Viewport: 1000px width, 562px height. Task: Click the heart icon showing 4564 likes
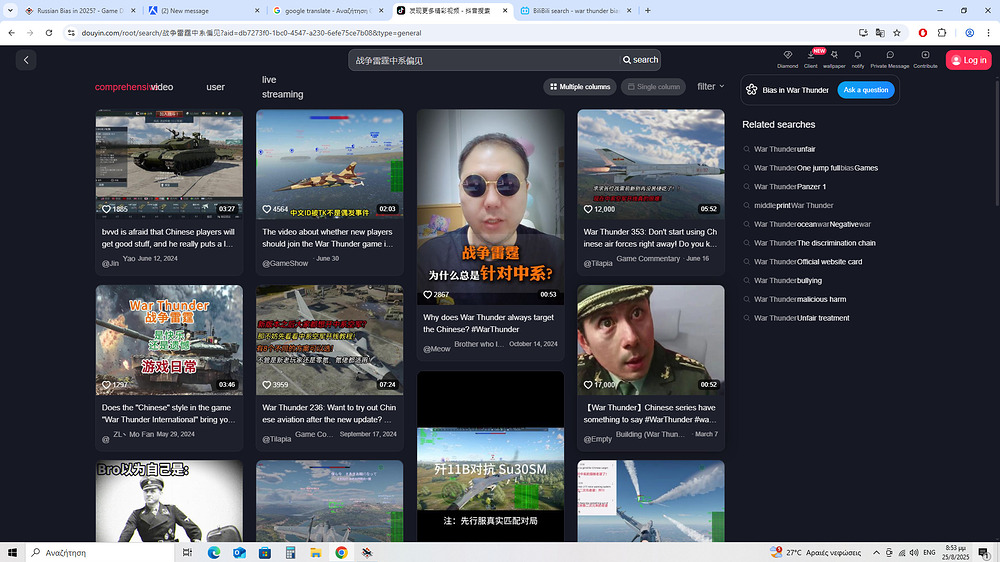[267, 209]
